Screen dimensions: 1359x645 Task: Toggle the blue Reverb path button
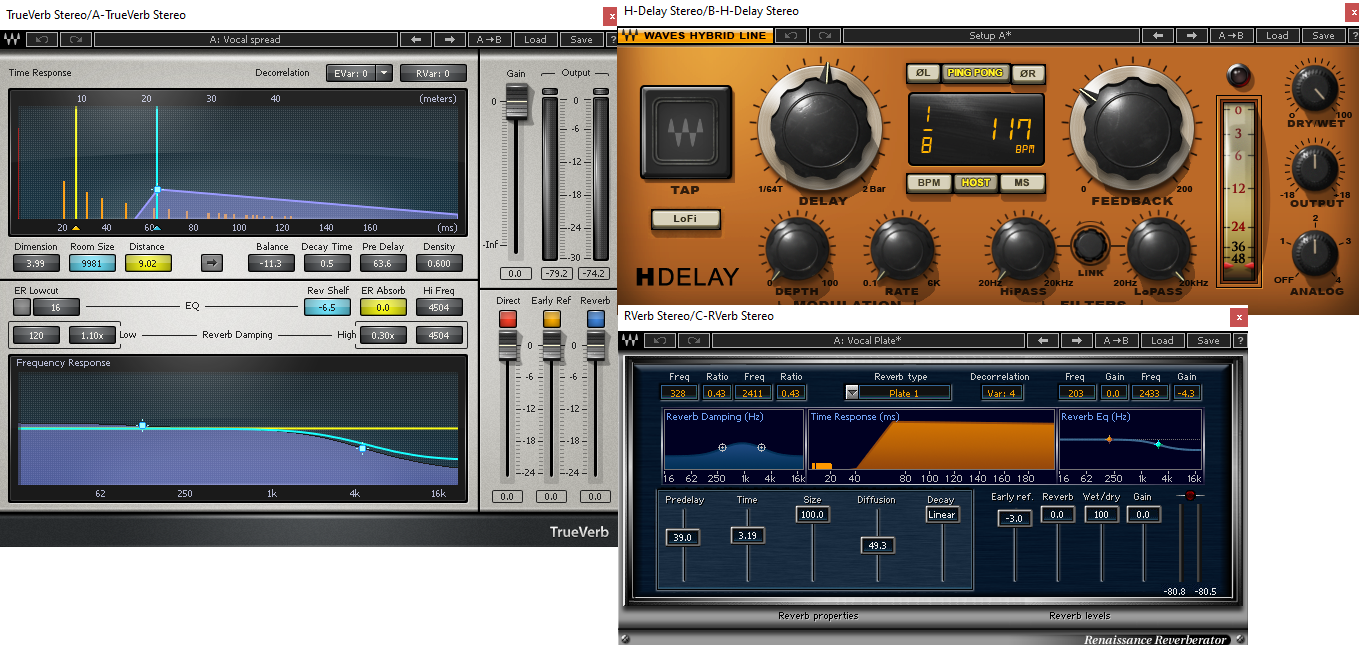pos(595,318)
